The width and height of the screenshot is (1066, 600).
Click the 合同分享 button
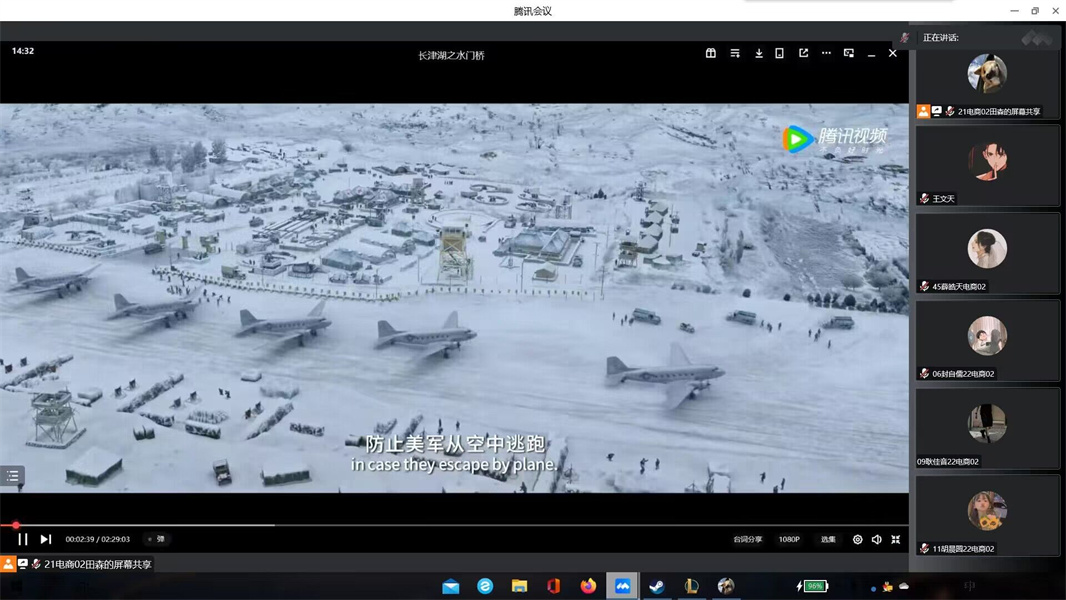click(x=747, y=539)
